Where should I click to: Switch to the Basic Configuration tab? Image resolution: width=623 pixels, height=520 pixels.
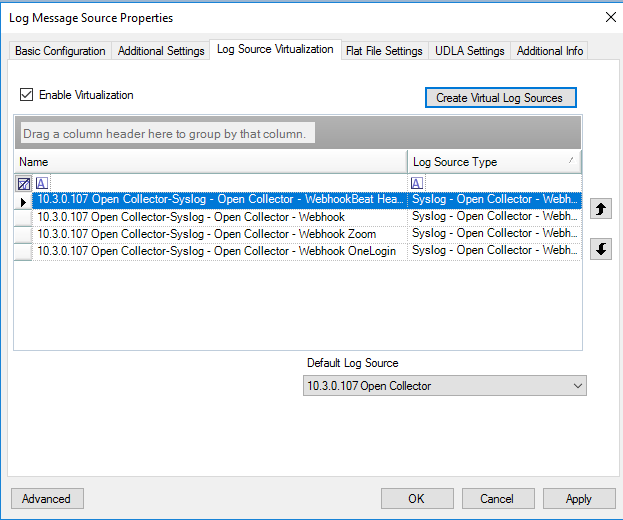60,51
